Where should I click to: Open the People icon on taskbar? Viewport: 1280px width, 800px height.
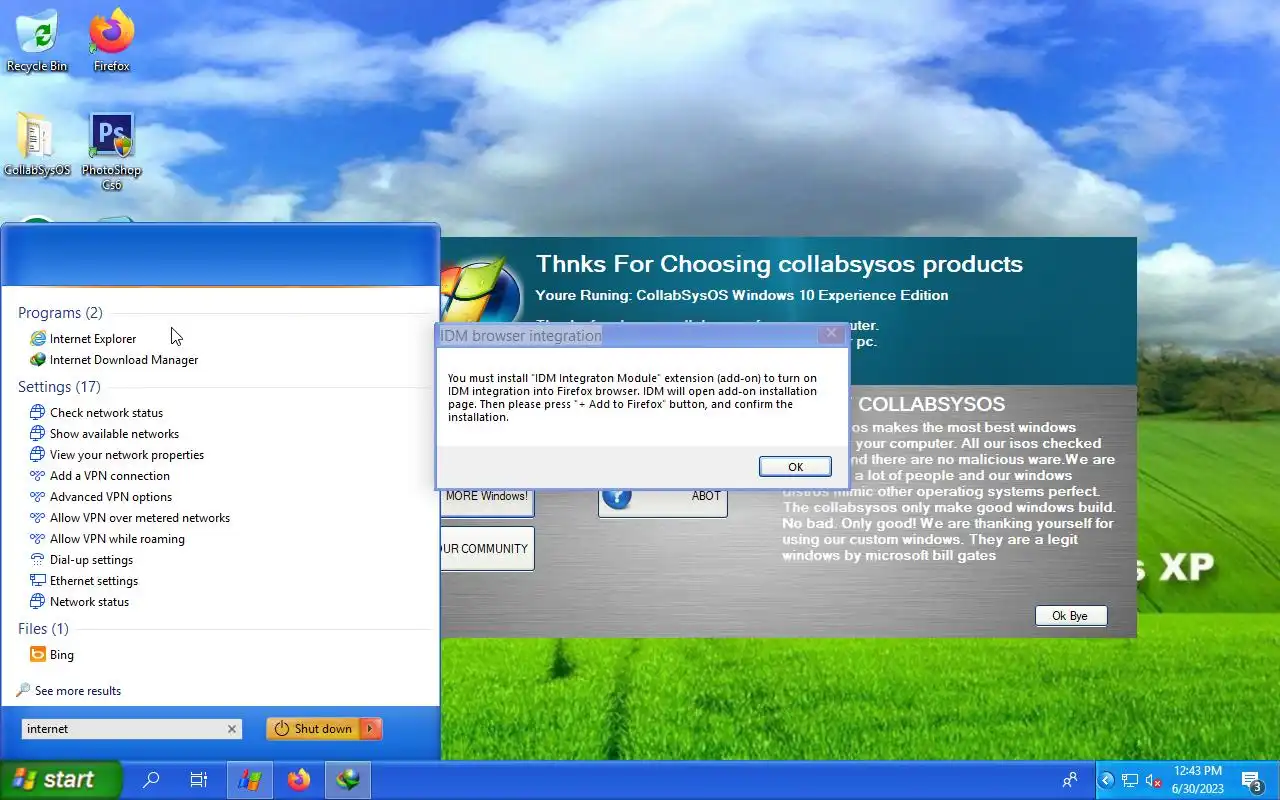point(1070,780)
